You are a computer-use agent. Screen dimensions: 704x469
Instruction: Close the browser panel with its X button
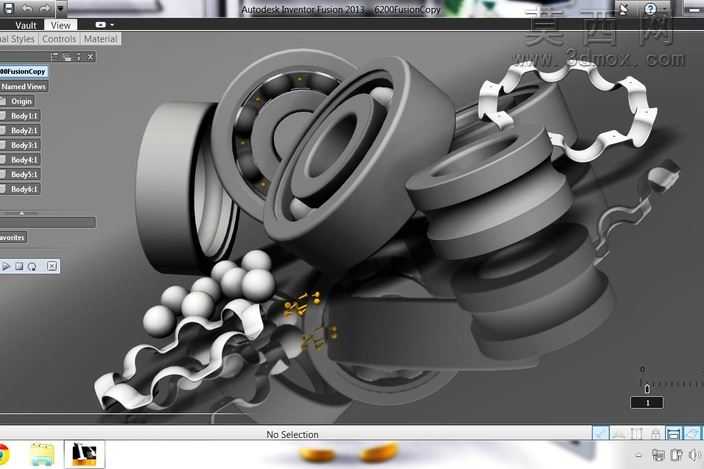(90, 57)
